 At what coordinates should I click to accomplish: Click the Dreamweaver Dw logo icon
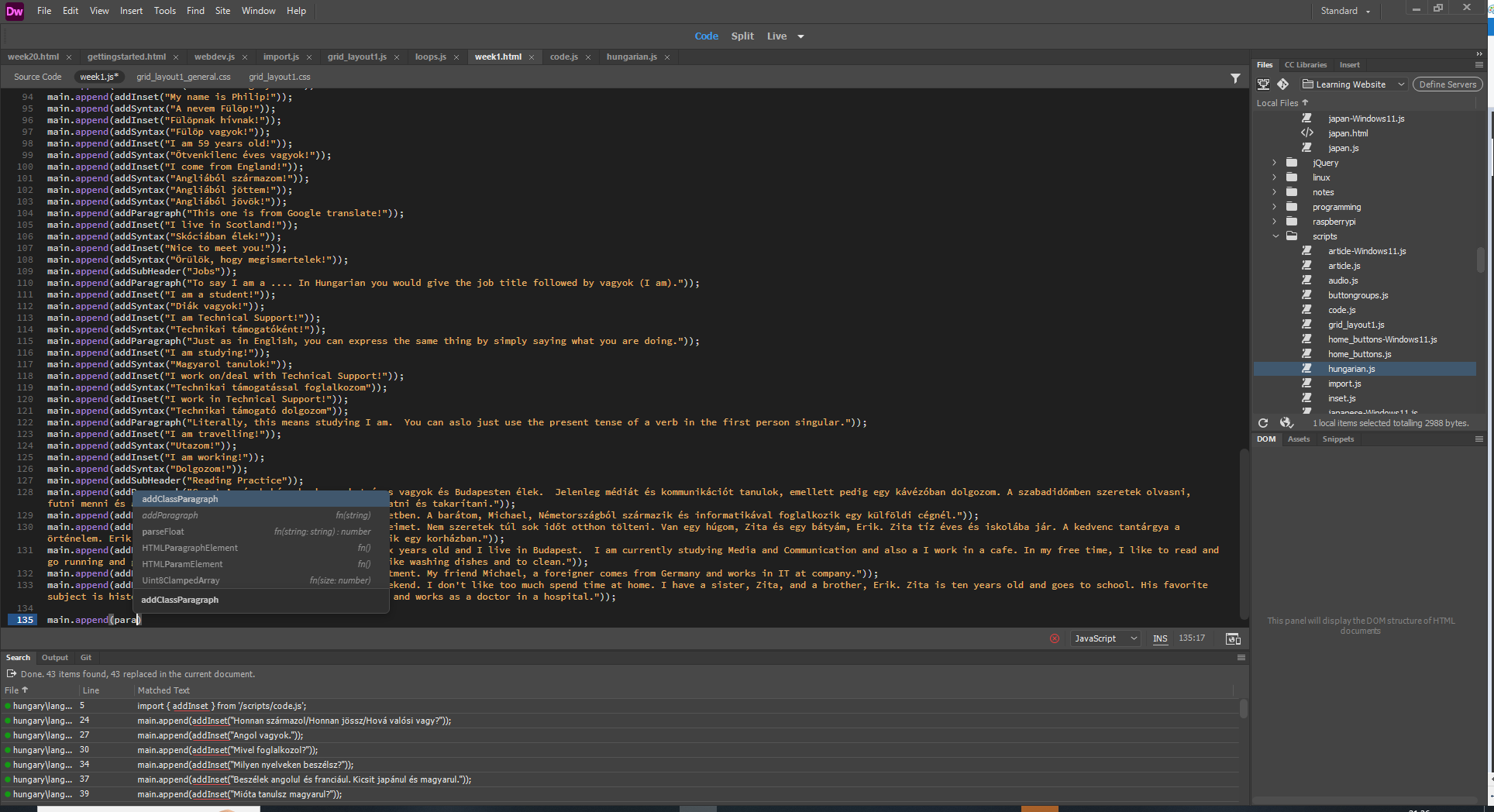[x=15, y=11]
